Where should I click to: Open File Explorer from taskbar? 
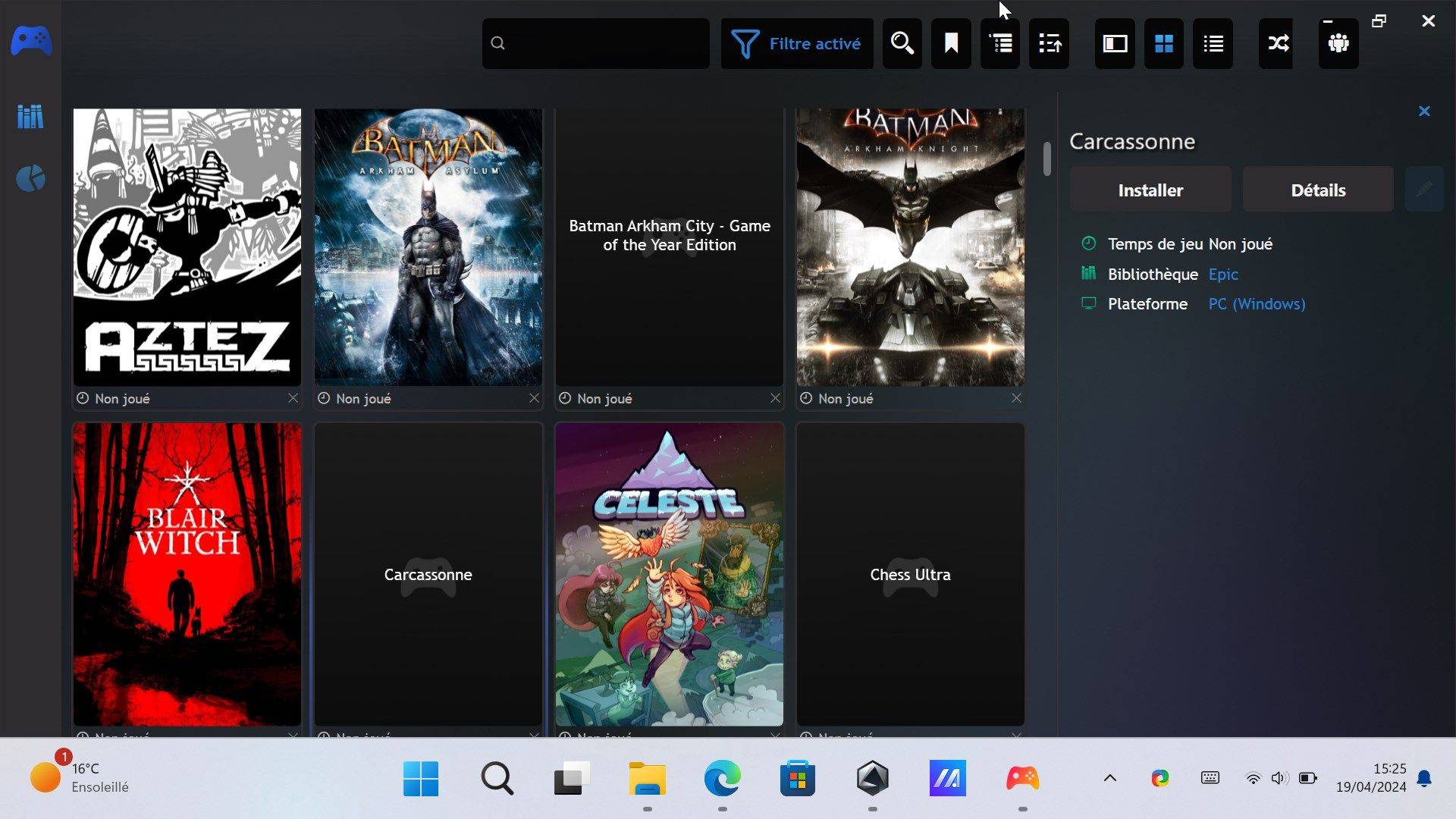[647, 779]
